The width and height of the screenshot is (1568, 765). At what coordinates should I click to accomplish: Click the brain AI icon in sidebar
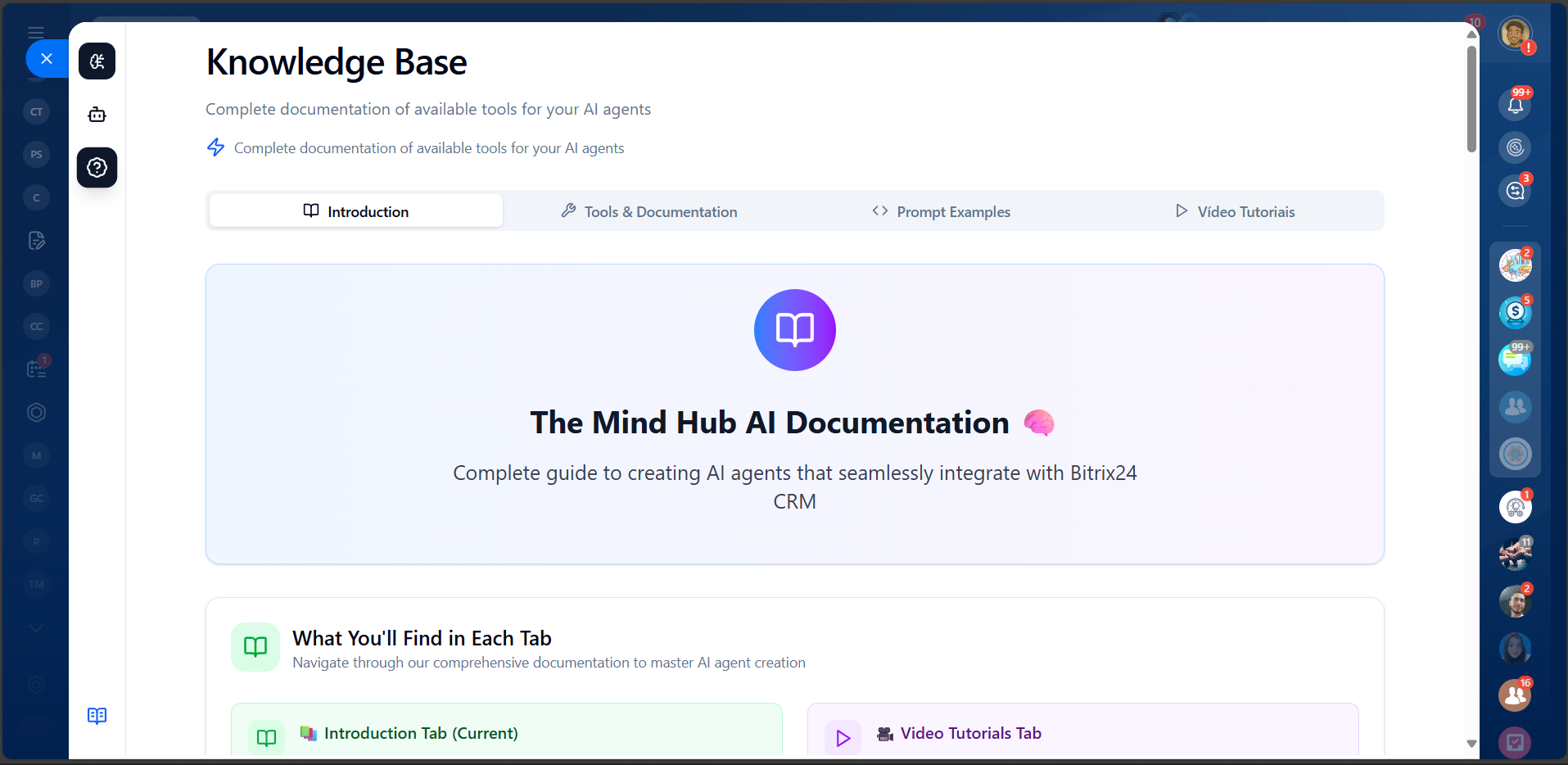(x=97, y=61)
